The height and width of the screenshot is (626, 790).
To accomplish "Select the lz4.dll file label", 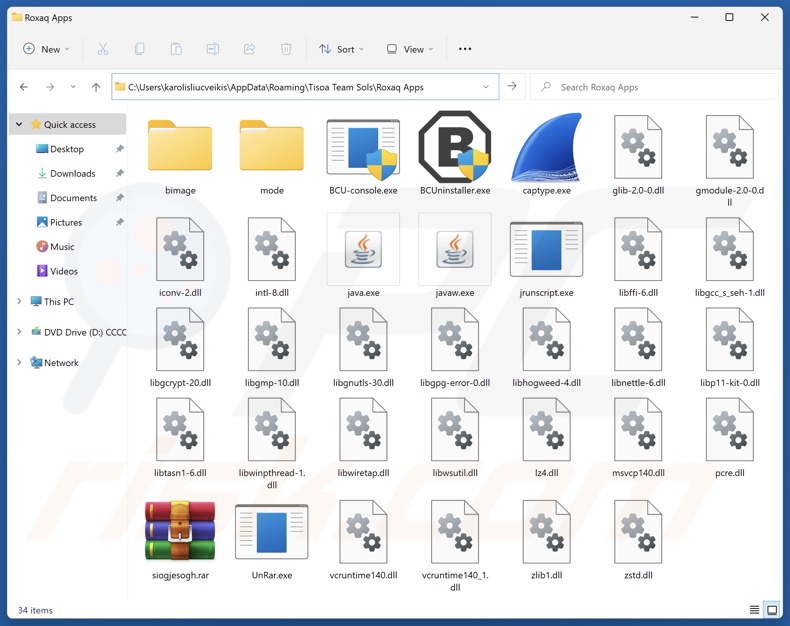I will [x=547, y=473].
